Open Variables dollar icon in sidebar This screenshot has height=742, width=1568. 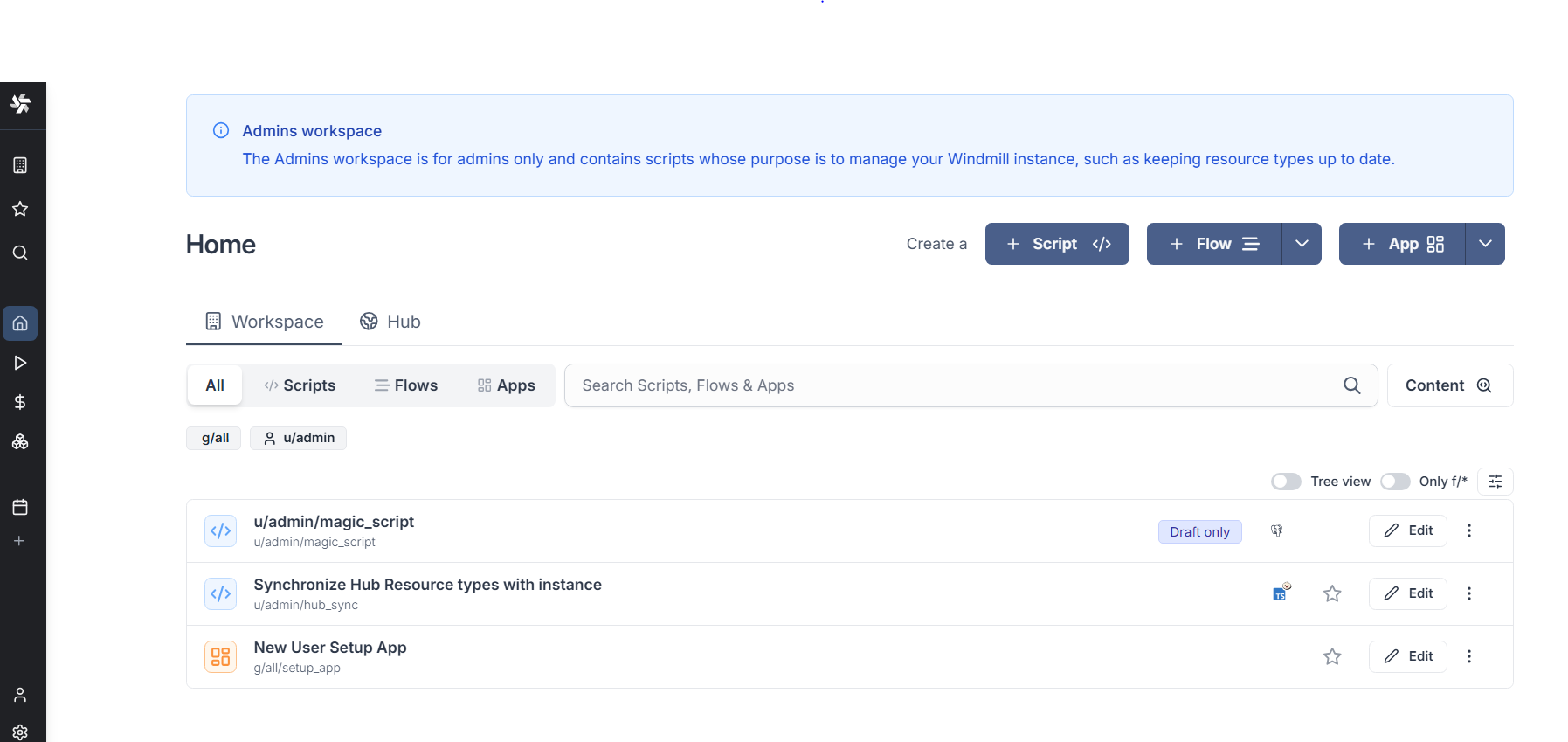(x=20, y=402)
